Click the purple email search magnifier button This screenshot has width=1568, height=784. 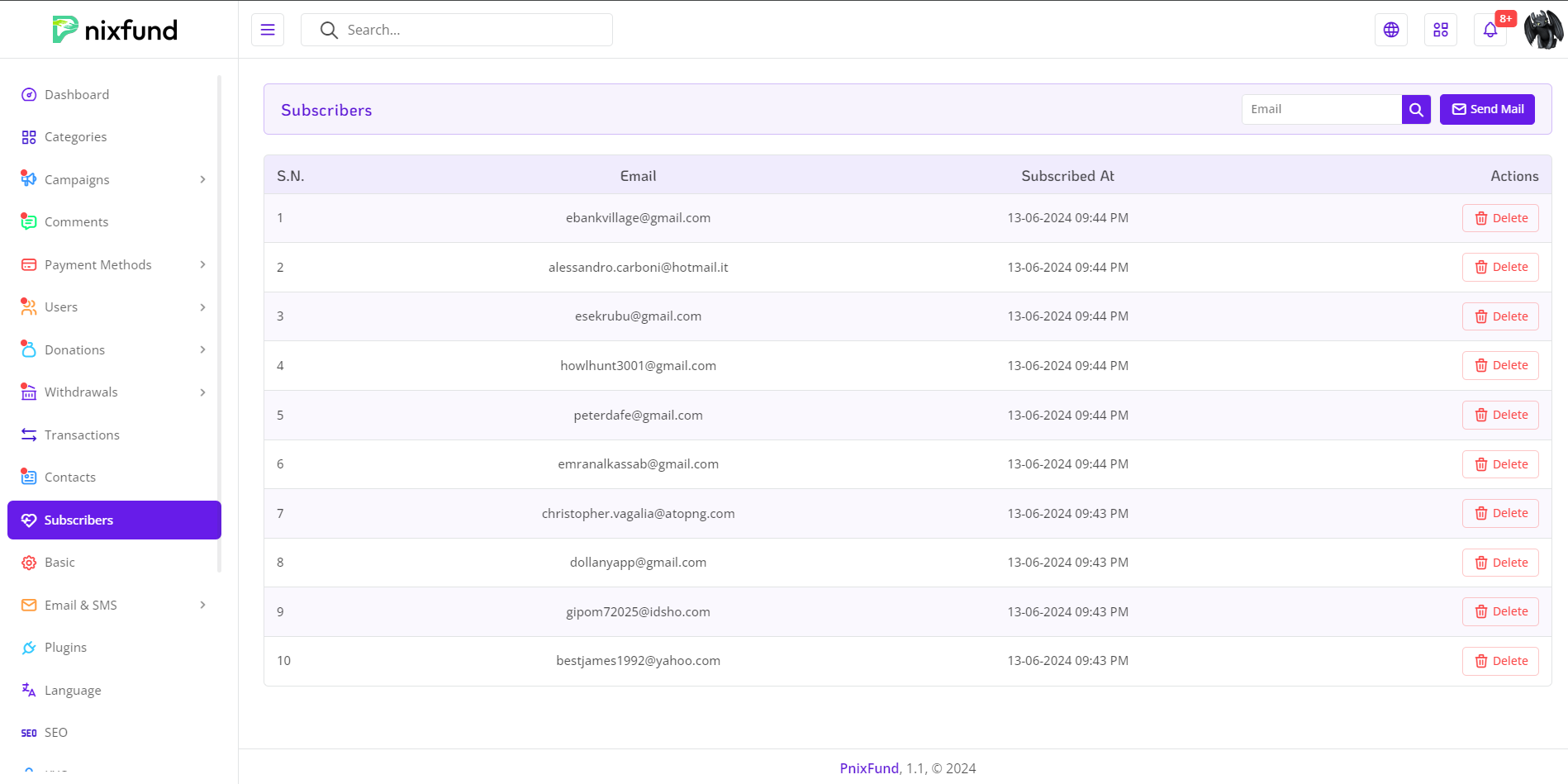(x=1416, y=109)
